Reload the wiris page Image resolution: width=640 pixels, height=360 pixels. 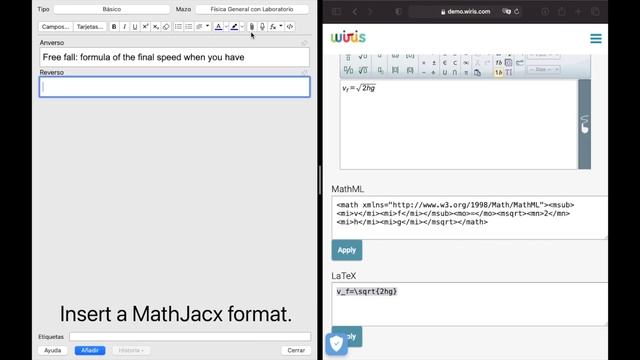517,11
